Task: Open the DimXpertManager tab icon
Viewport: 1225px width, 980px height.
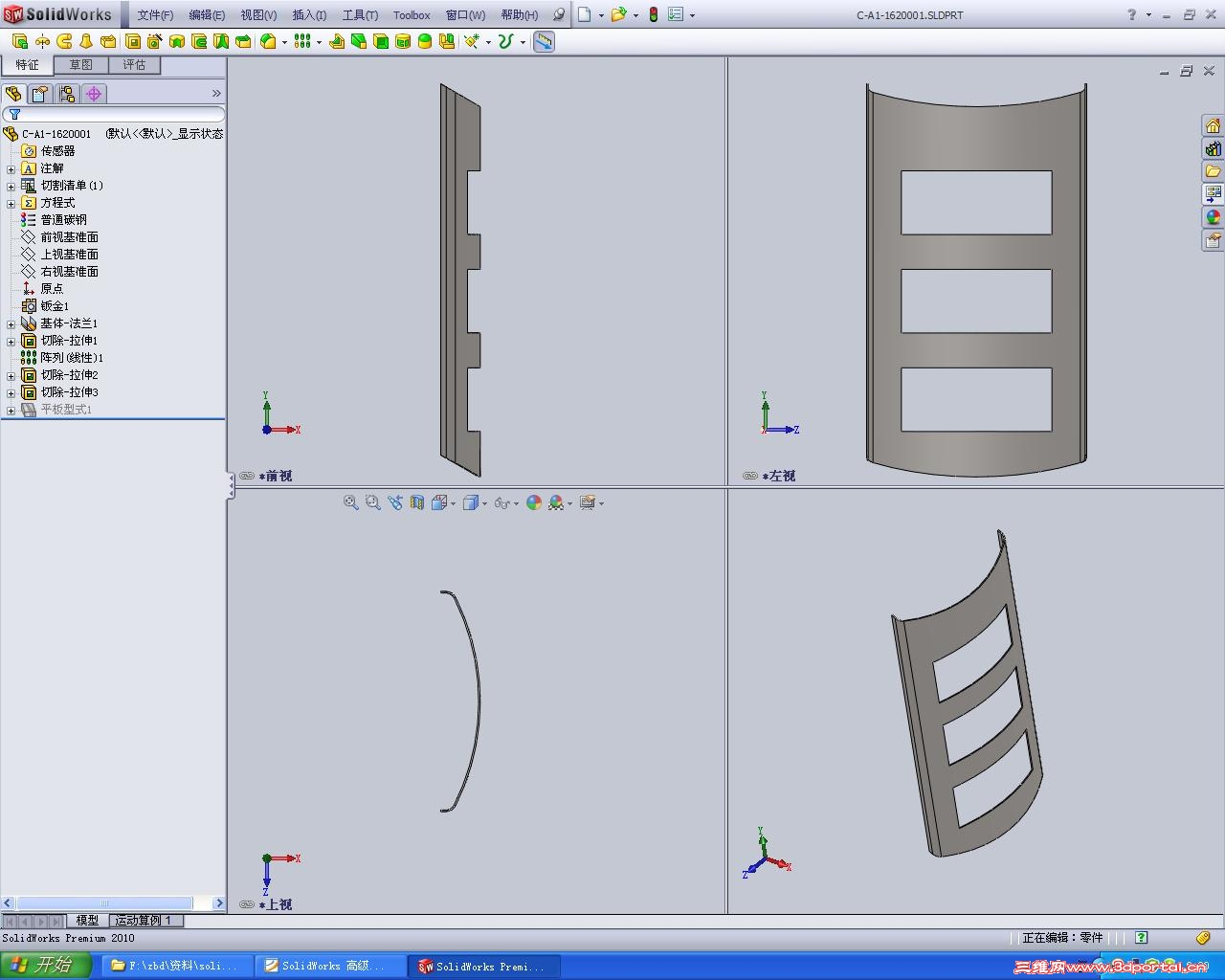Action: point(94,94)
